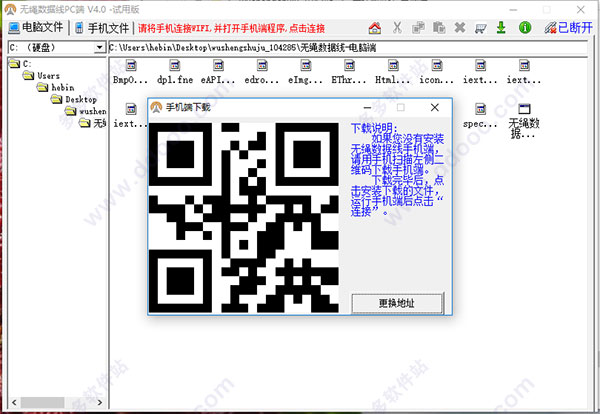Open the C: 硬盘 drive dropdown
The height and width of the screenshot is (414, 600).
coord(99,47)
